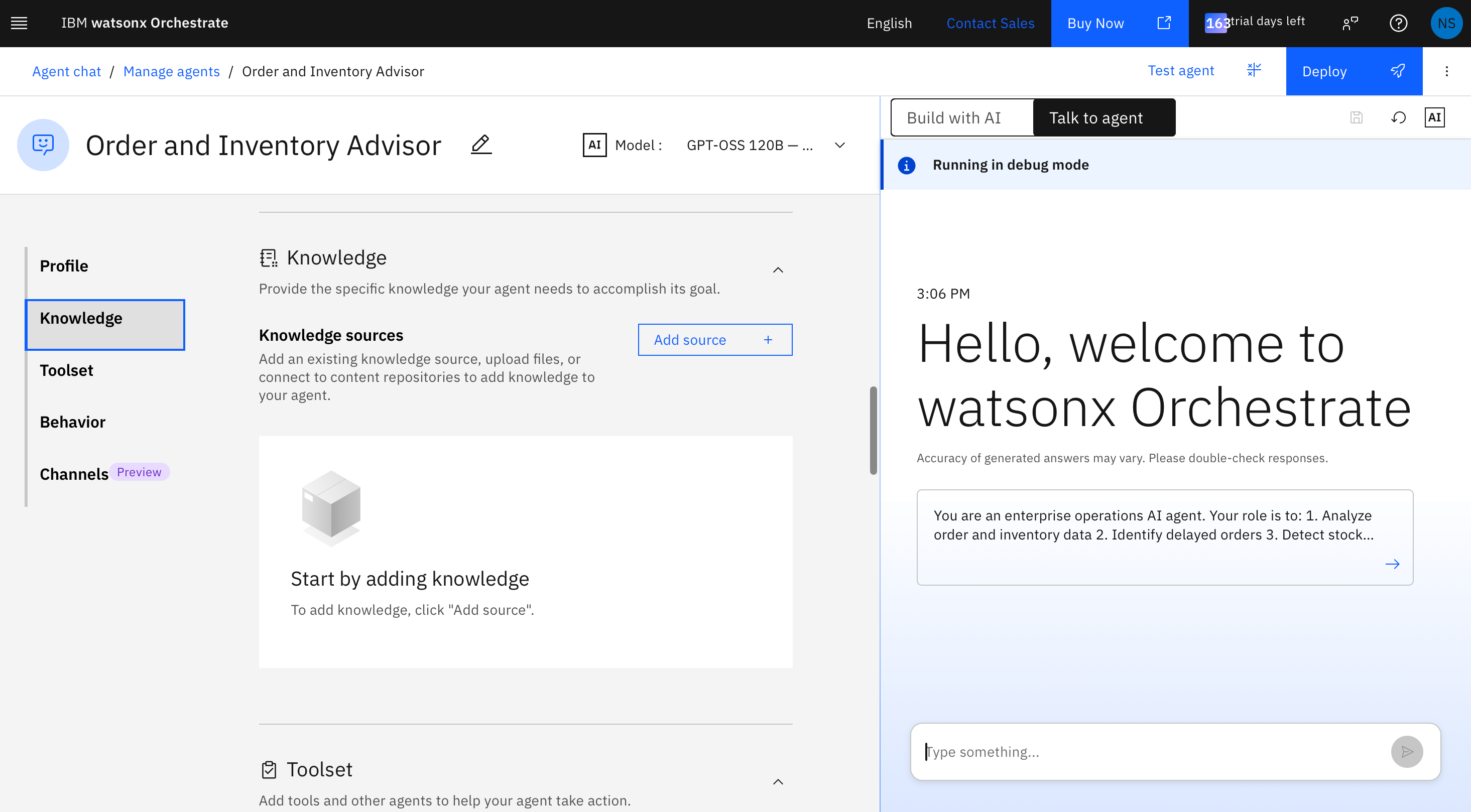Open the English language selector

889,24
